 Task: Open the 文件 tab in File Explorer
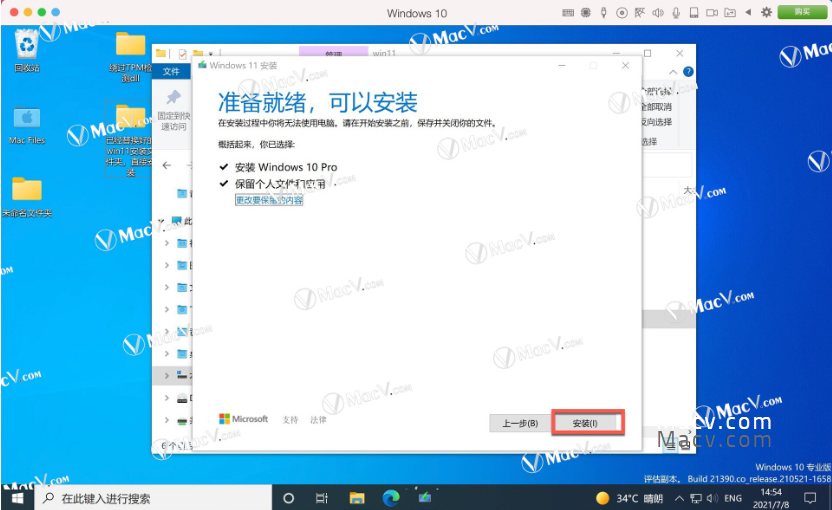[x=171, y=71]
